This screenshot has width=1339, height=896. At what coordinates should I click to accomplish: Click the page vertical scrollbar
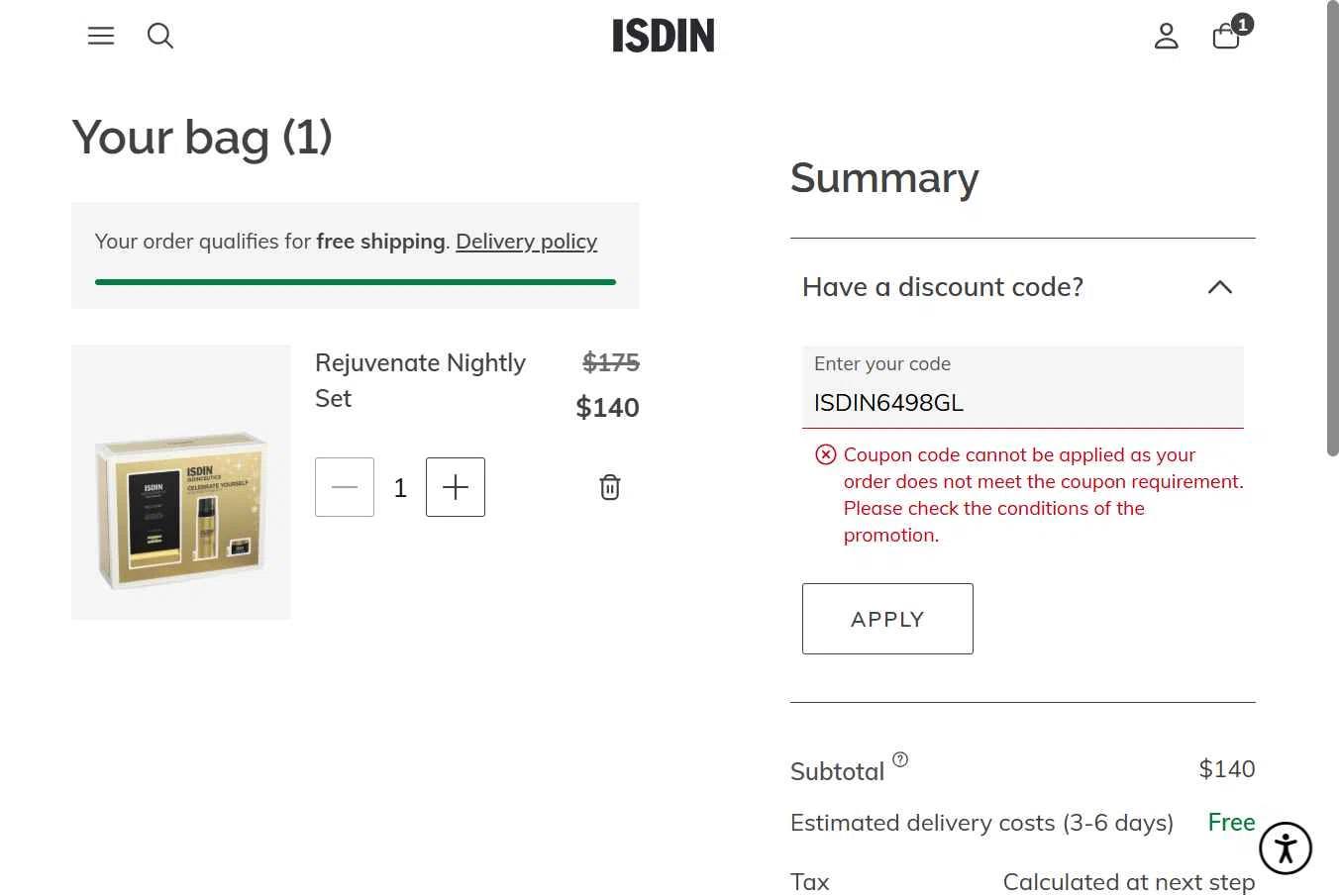(1332, 228)
